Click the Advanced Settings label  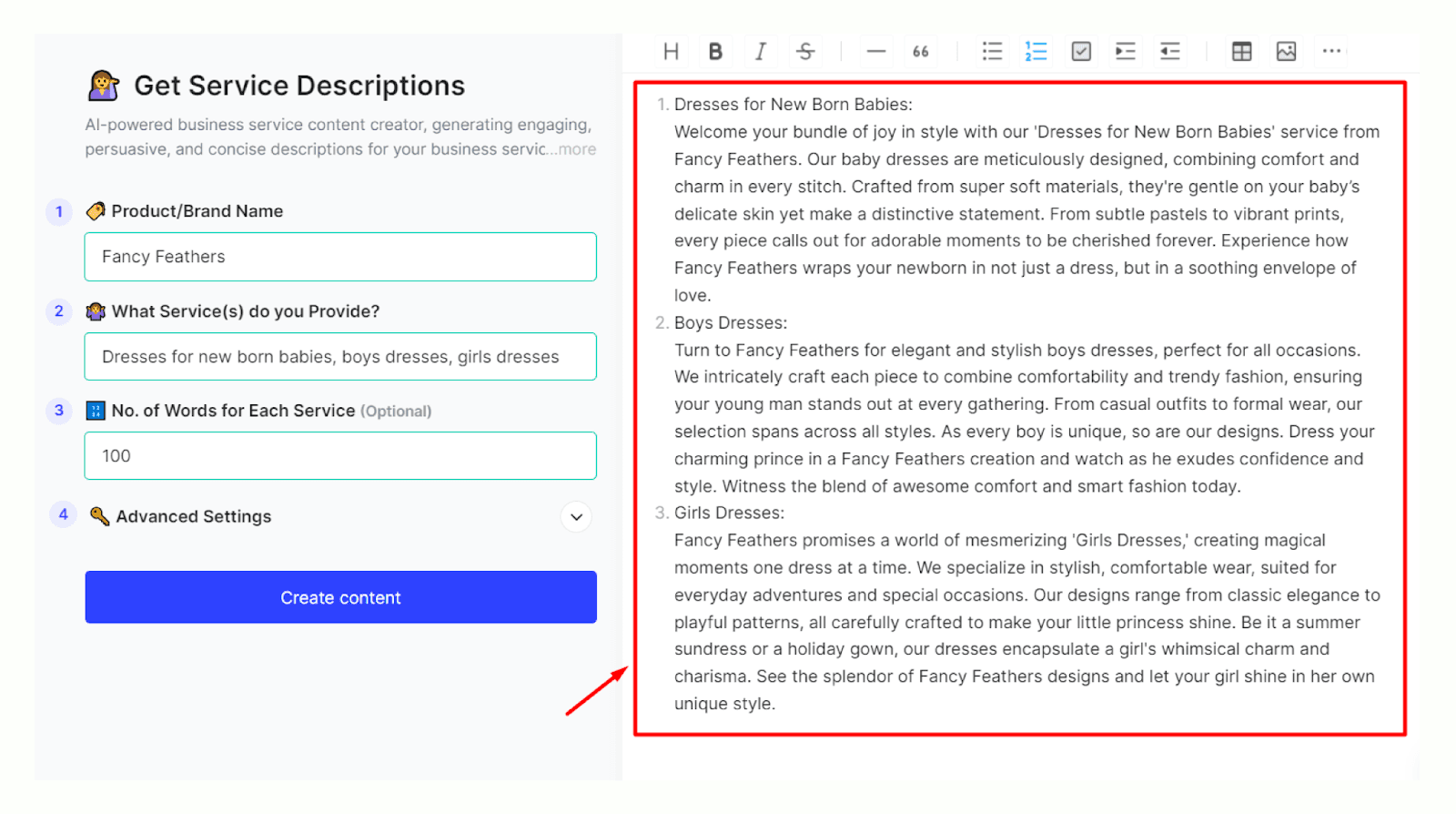pos(194,516)
